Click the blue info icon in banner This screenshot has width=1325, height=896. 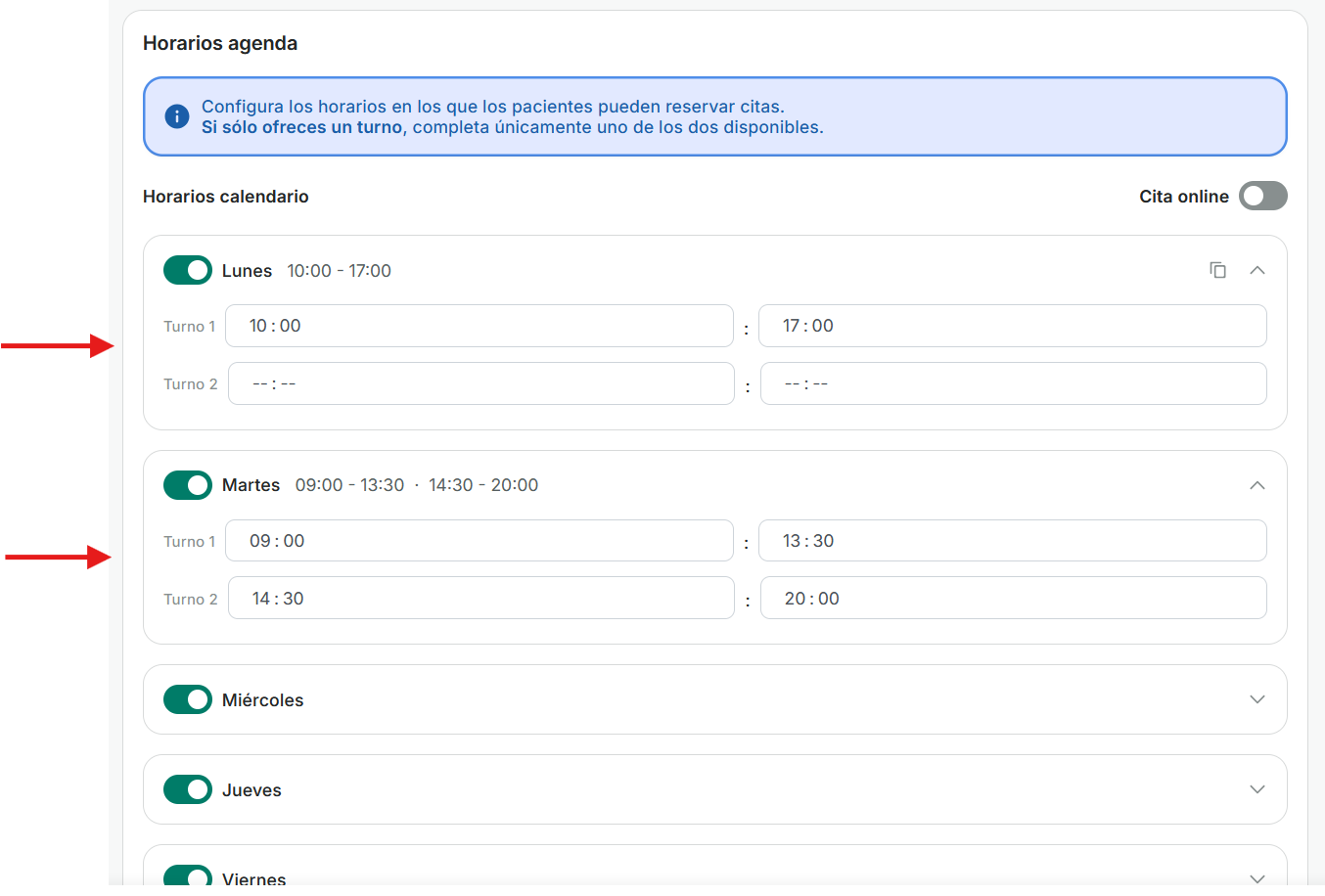pyautogui.click(x=176, y=116)
